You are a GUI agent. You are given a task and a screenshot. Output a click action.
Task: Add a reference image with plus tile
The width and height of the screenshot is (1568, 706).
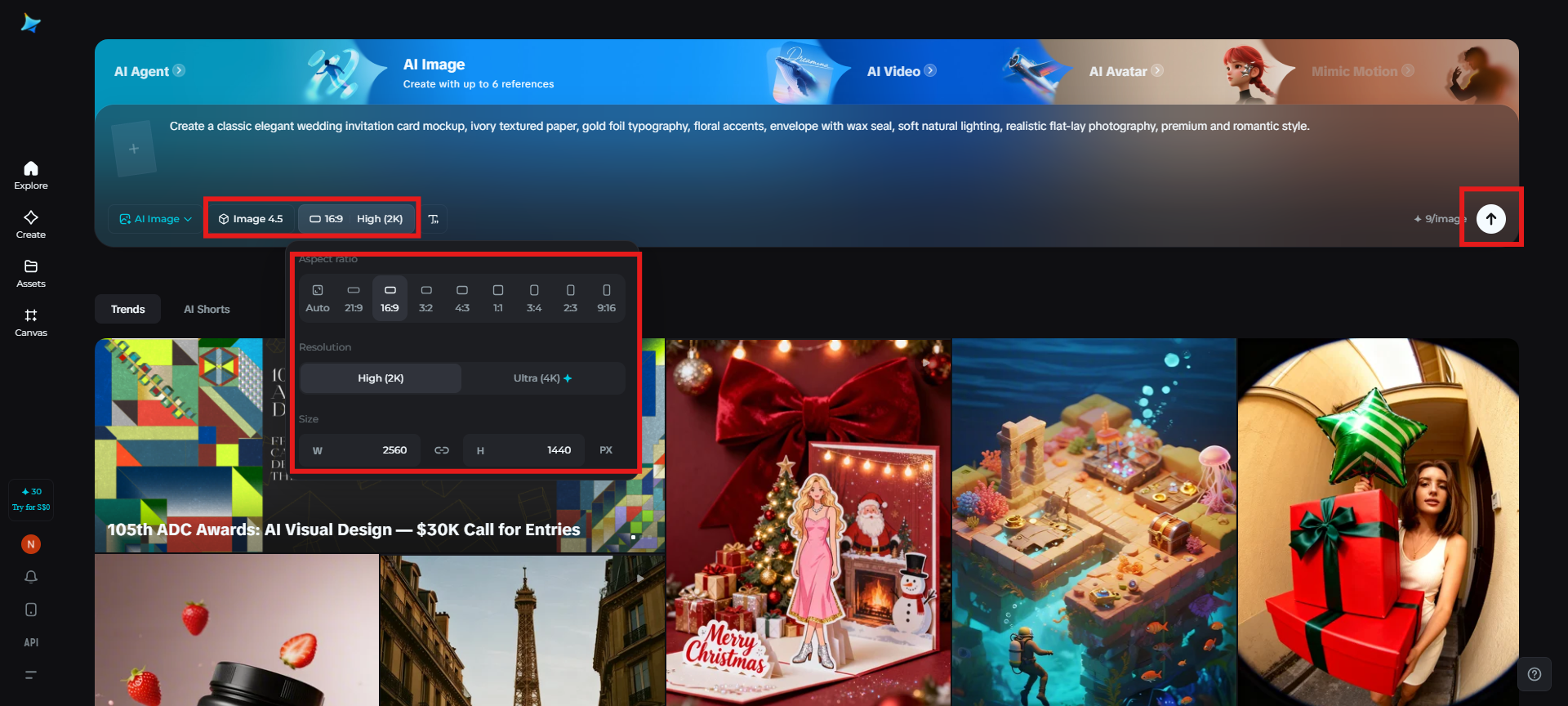tap(134, 149)
